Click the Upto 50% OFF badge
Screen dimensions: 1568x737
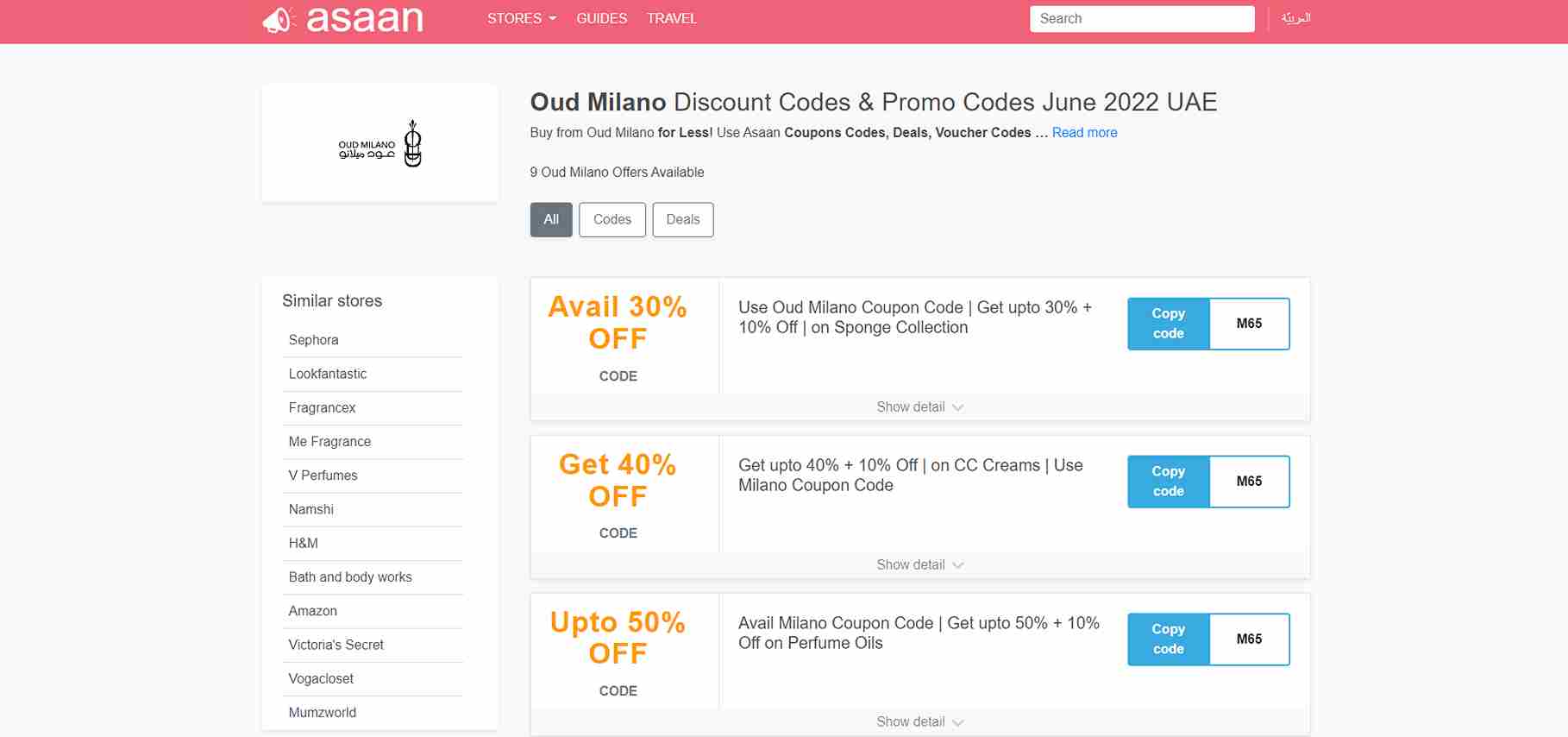pos(618,638)
